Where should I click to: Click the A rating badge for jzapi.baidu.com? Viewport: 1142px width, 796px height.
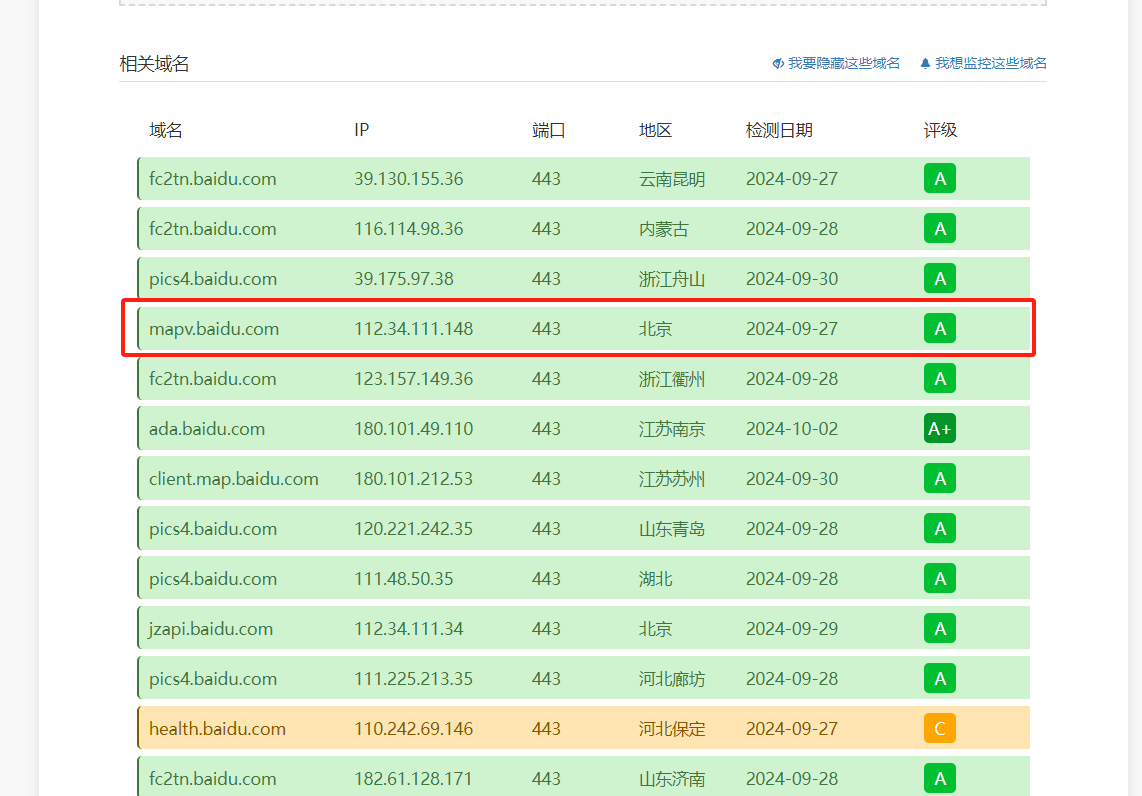(x=940, y=628)
